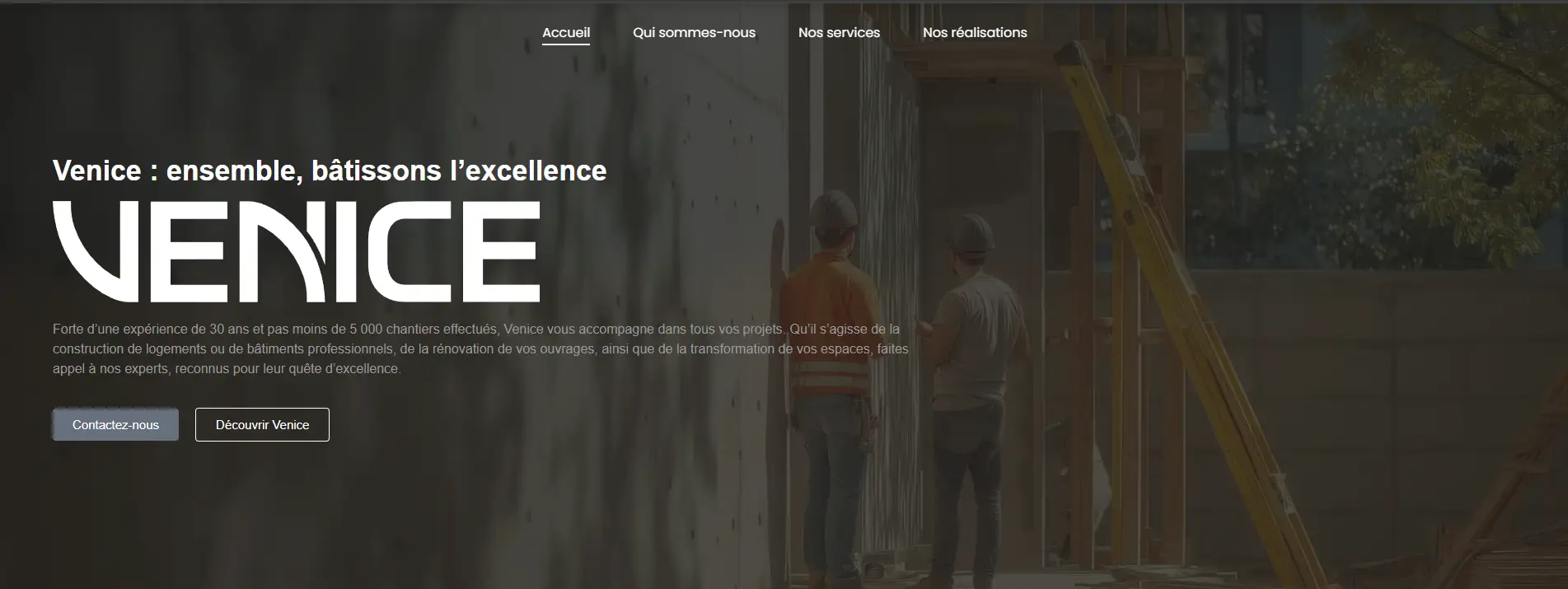The height and width of the screenshot is (589, 1568).
Task: Click the intro paragraph starting with 'Forte d'une expérience'
Action: 480,348
